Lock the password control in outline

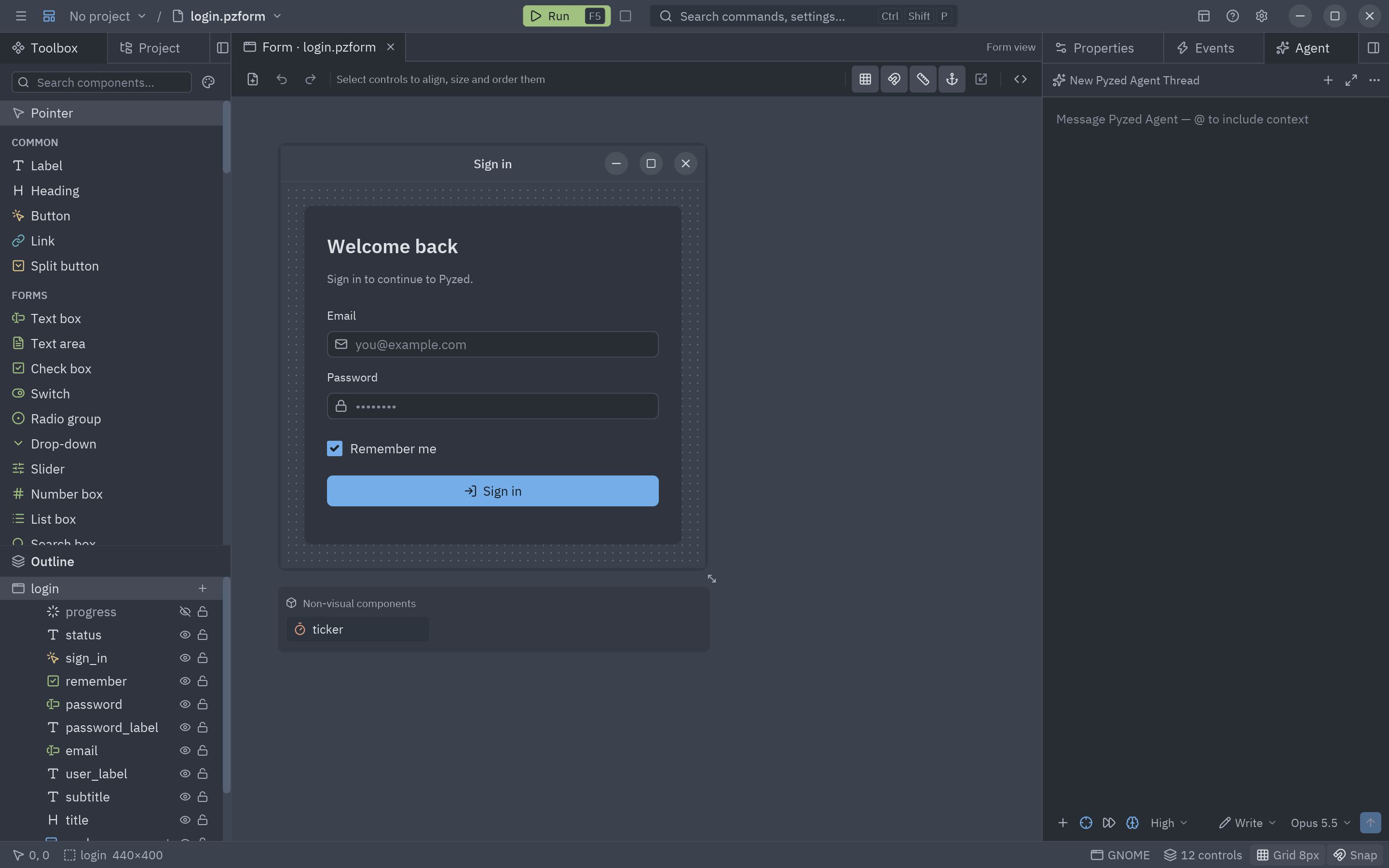click(203, 705)
